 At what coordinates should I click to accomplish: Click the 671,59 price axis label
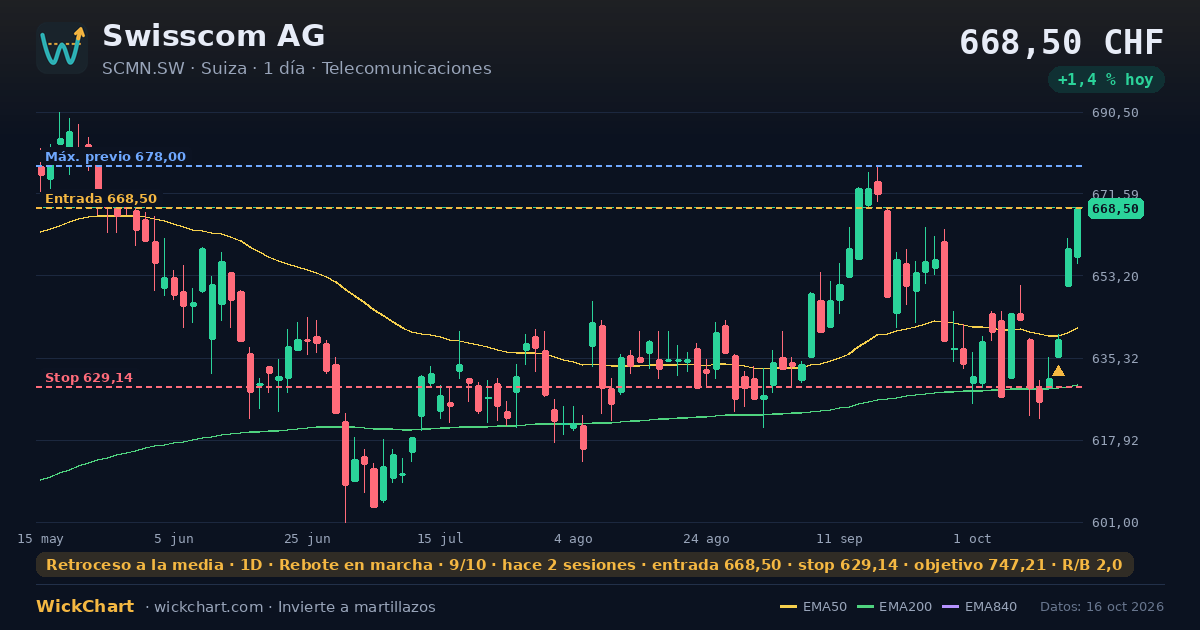(1115, 195)
